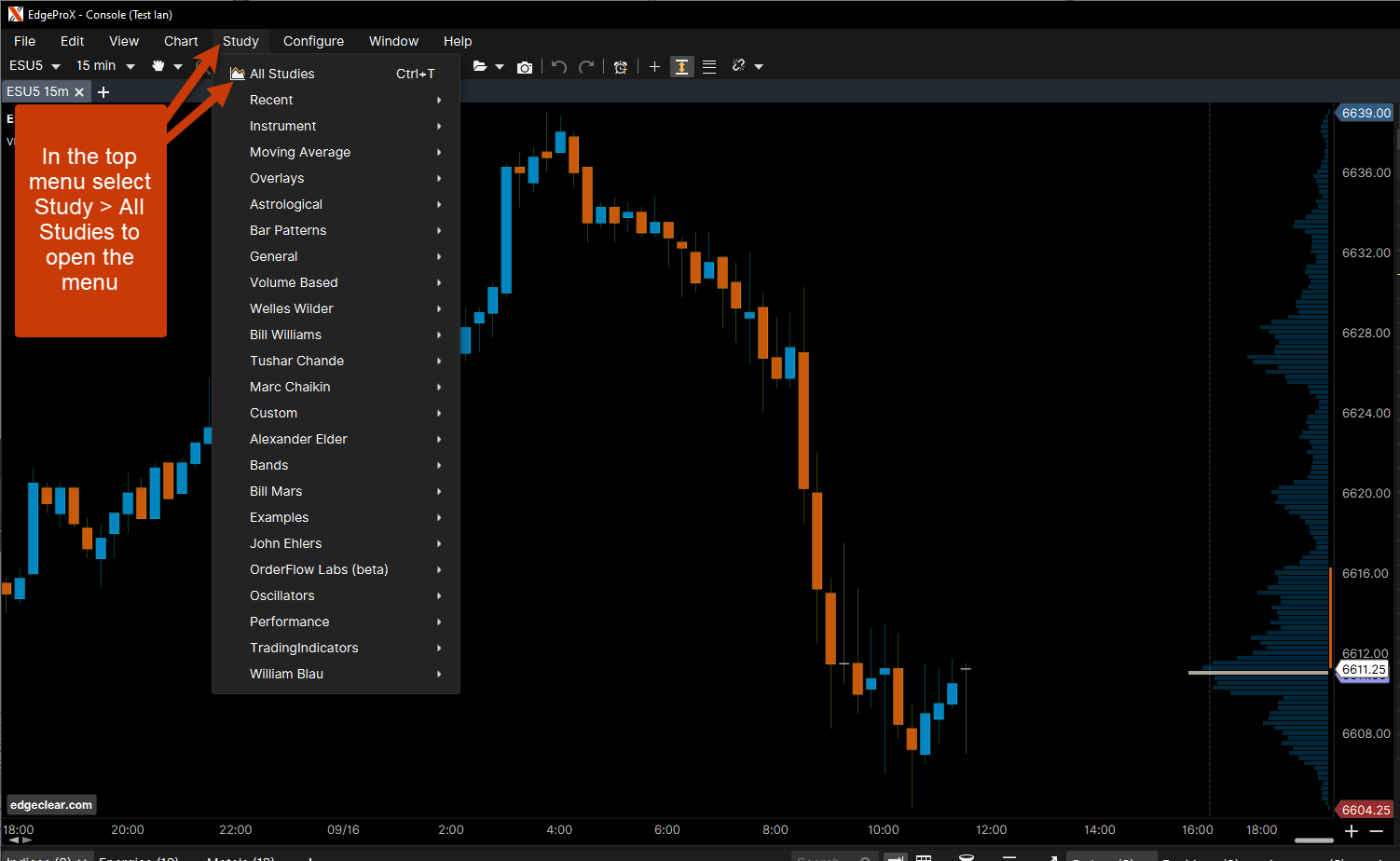The height and width of the screenshot is (861, 1400).
Task: Toggle the horizontal lines toolbar button
Action: coord(709,67)
